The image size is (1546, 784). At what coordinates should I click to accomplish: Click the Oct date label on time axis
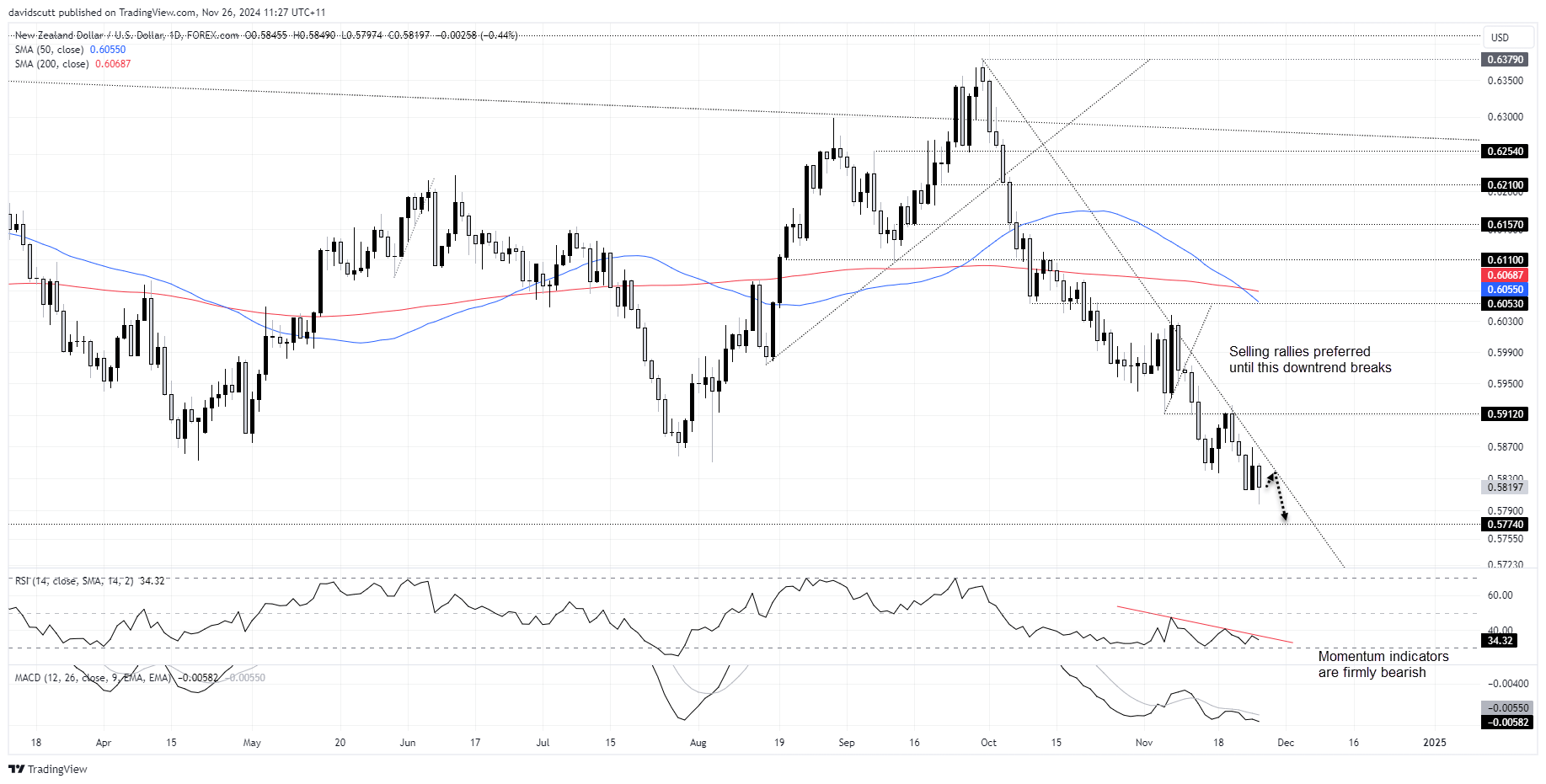tap(988, 743)
